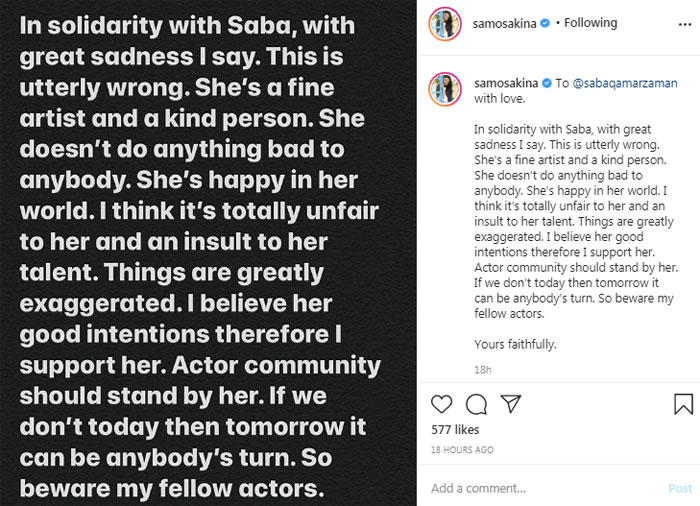Like the post with the heart icon
This screenshot has width=700, height=506.
(x=443, y=404)
